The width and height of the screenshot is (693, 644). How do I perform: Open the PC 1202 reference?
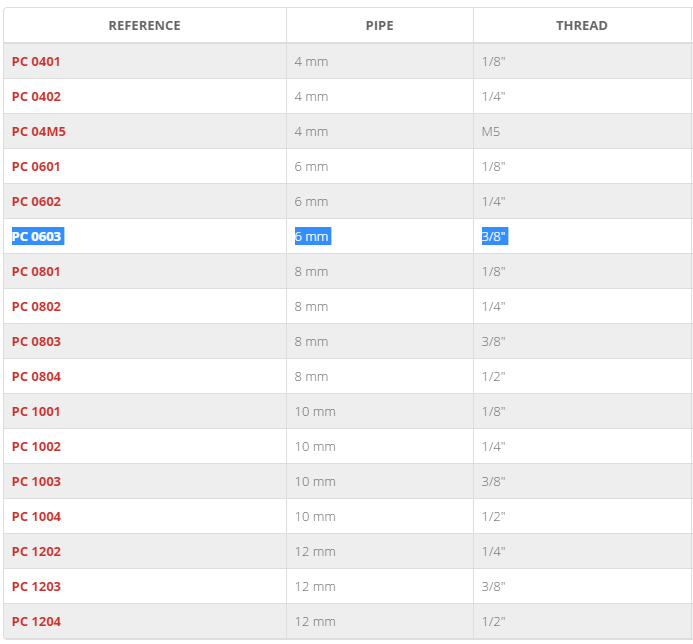point(36,552)
